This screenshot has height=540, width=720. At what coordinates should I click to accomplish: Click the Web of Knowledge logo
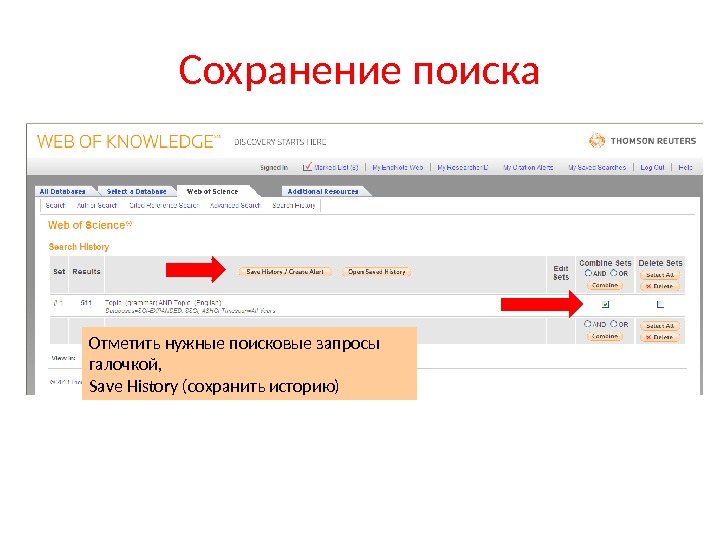tap(129, 141)
